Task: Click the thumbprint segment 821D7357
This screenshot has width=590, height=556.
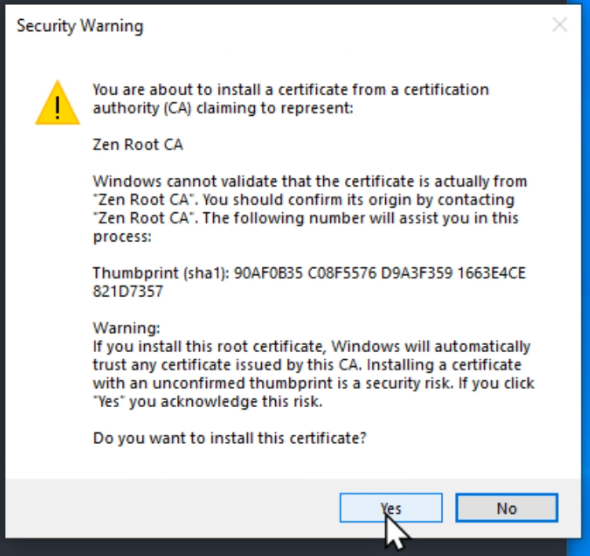Action: pos(128,291)
